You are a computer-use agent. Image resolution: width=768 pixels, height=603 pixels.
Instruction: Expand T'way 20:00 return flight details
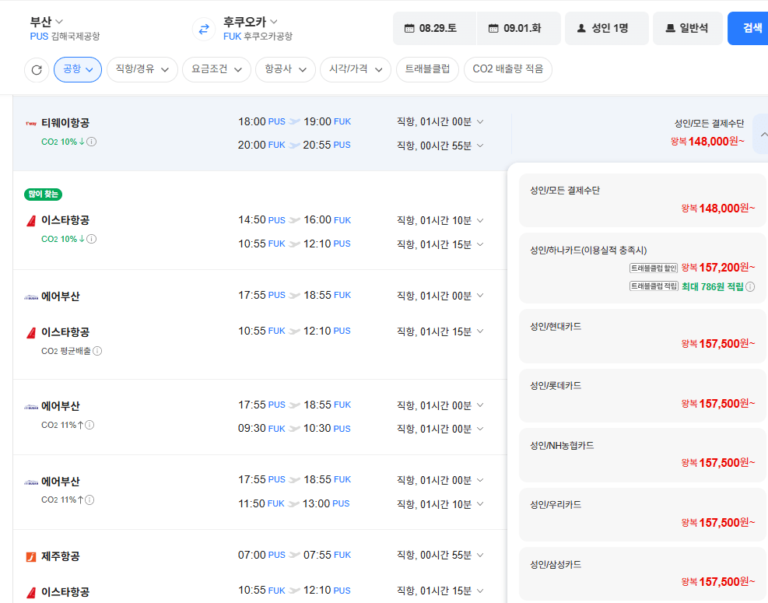point(480,145)
